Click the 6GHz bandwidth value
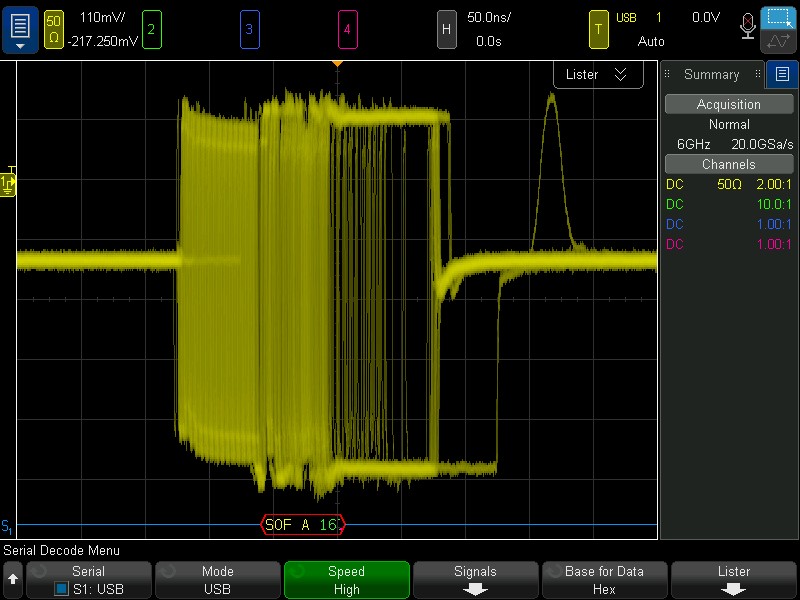Screen dimensions: 800x600 tap(693, 144)
